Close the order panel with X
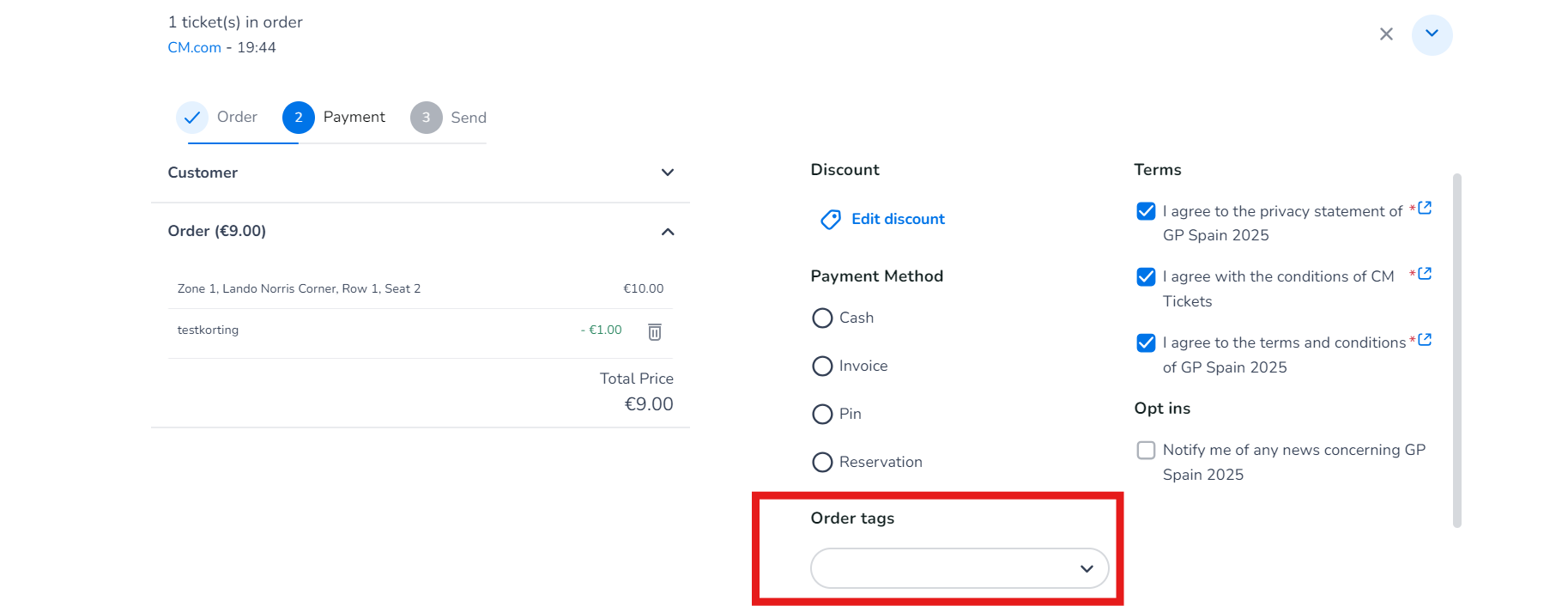This screenshot has width=1568, height=606. [x=1386, y=34]
